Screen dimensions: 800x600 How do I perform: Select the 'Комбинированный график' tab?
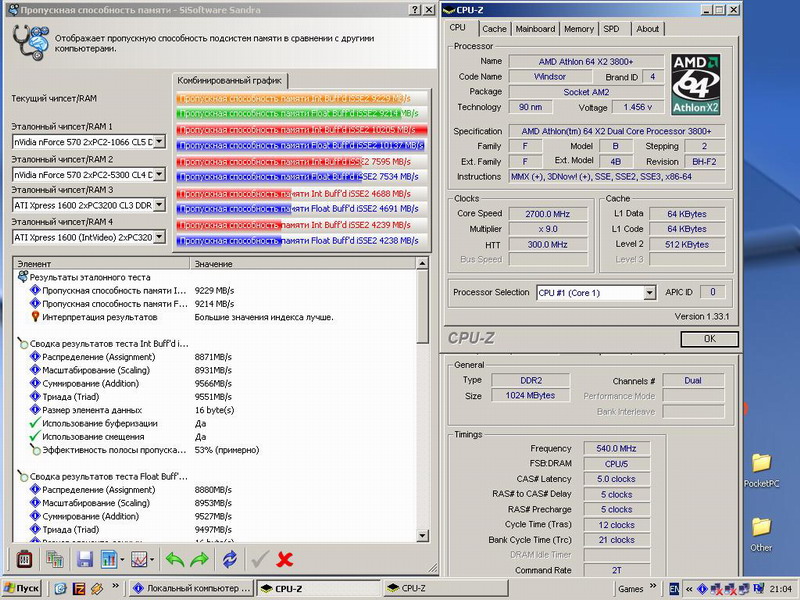(230, 81)
